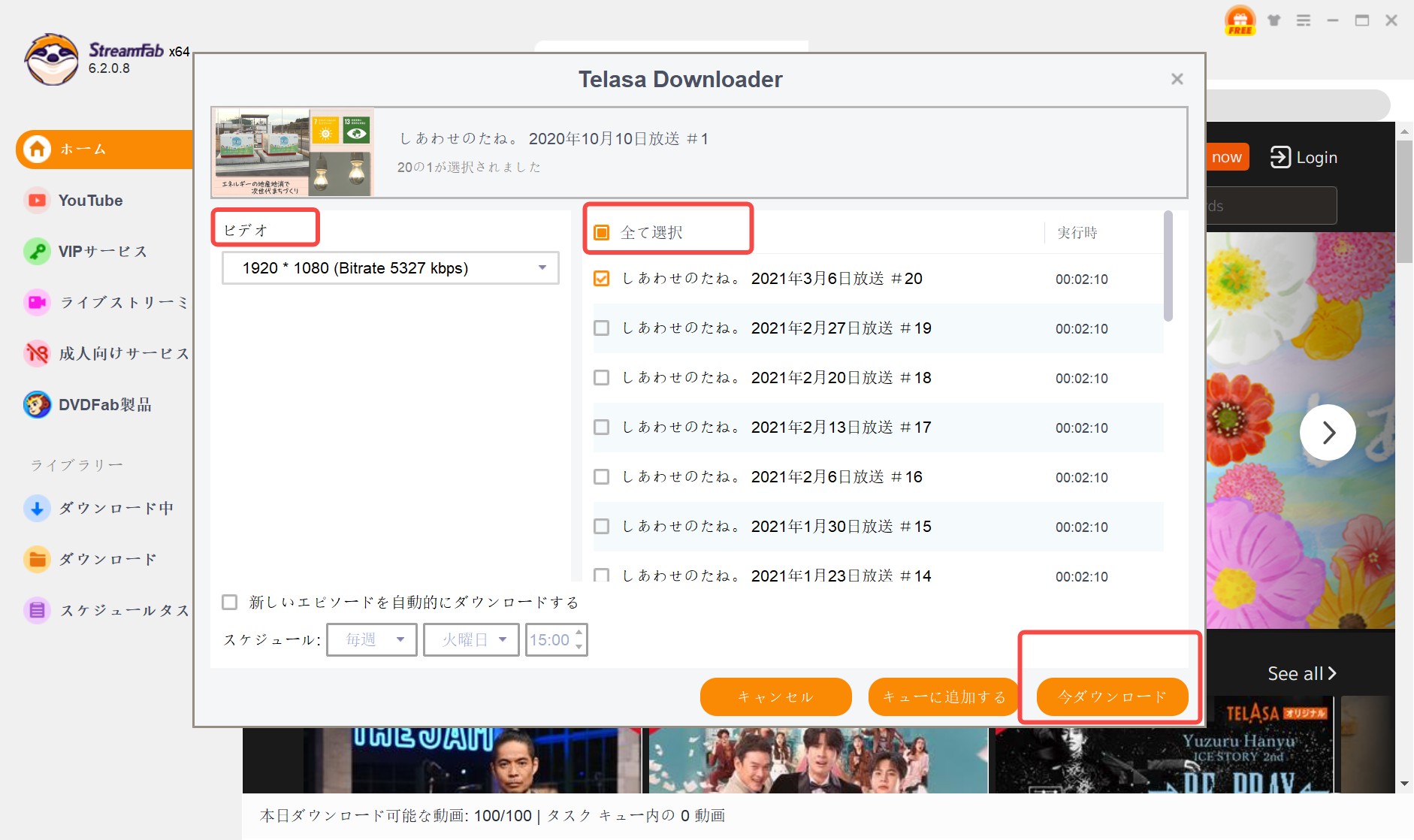Viewport: 1414px width, 840px height.
Task: Click the live streaming camera icon
Action: coord(36,303)
